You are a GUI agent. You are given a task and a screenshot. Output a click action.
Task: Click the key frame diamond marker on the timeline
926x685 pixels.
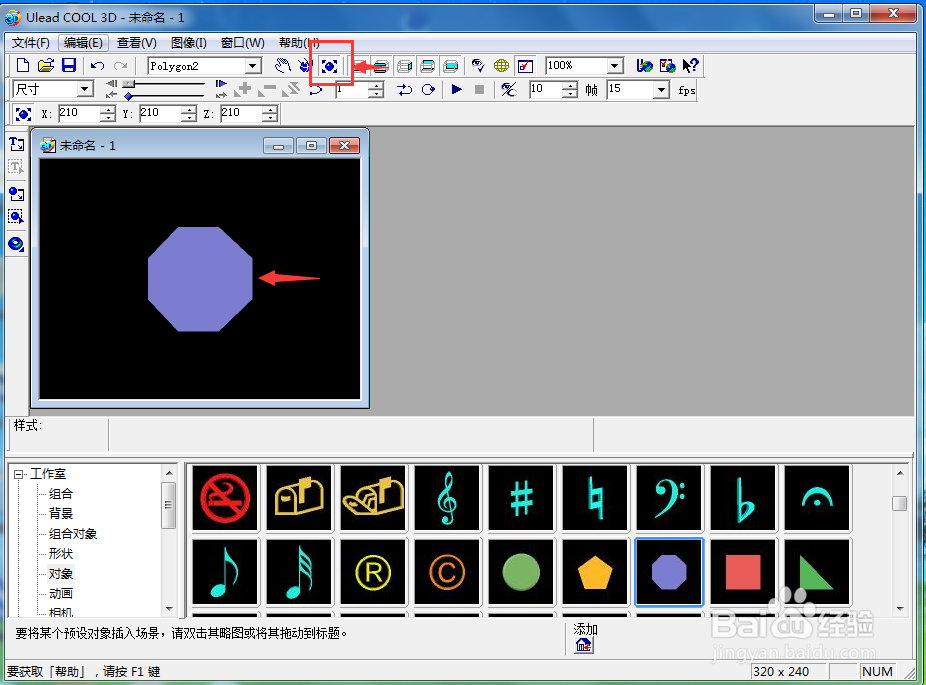(x=128, y=96)
